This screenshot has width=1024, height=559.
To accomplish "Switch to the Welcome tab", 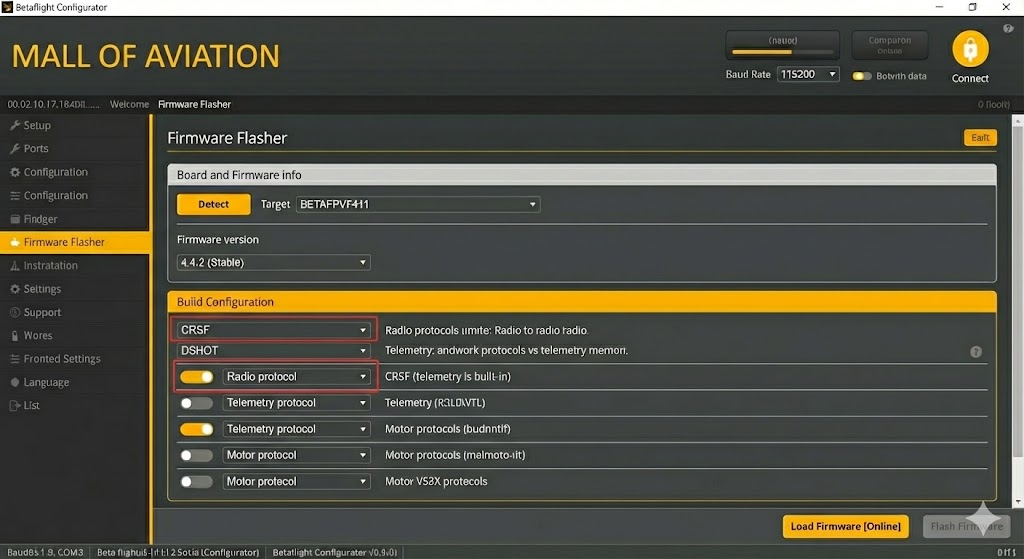I will tap(129, 104).
